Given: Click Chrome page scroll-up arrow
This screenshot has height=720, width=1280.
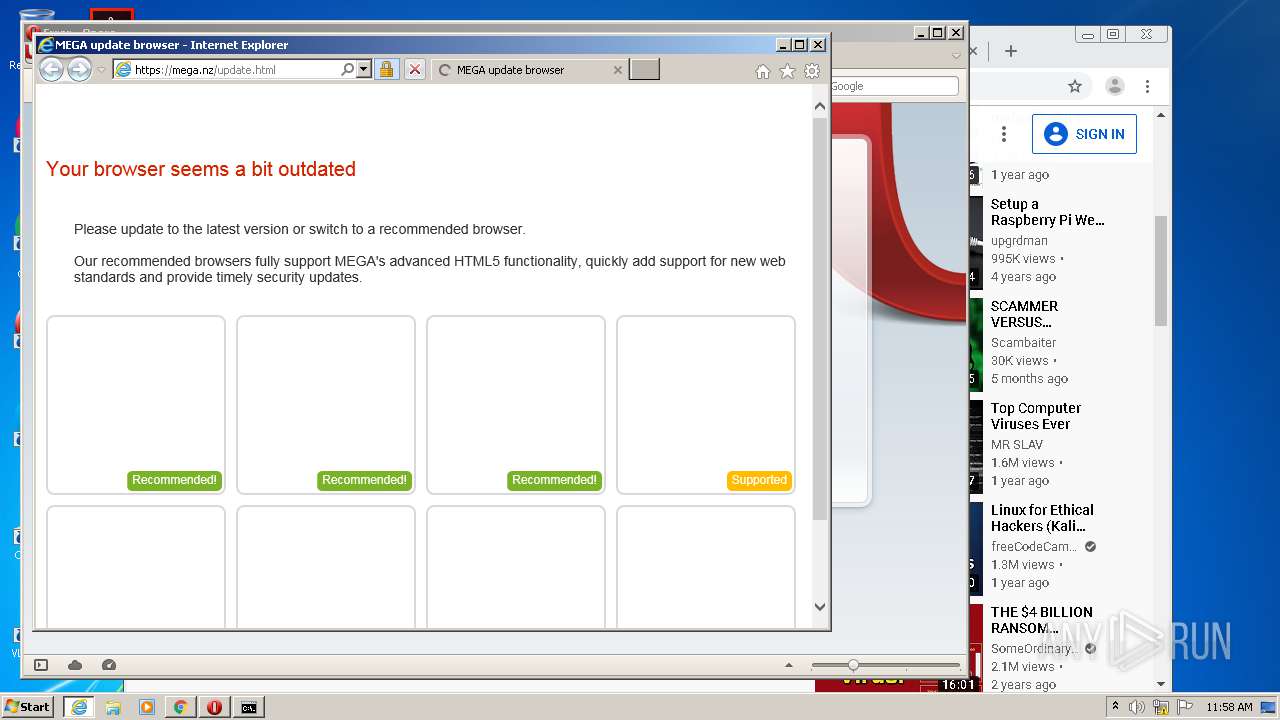Looking at the screenshot, I should point(1160,116).
